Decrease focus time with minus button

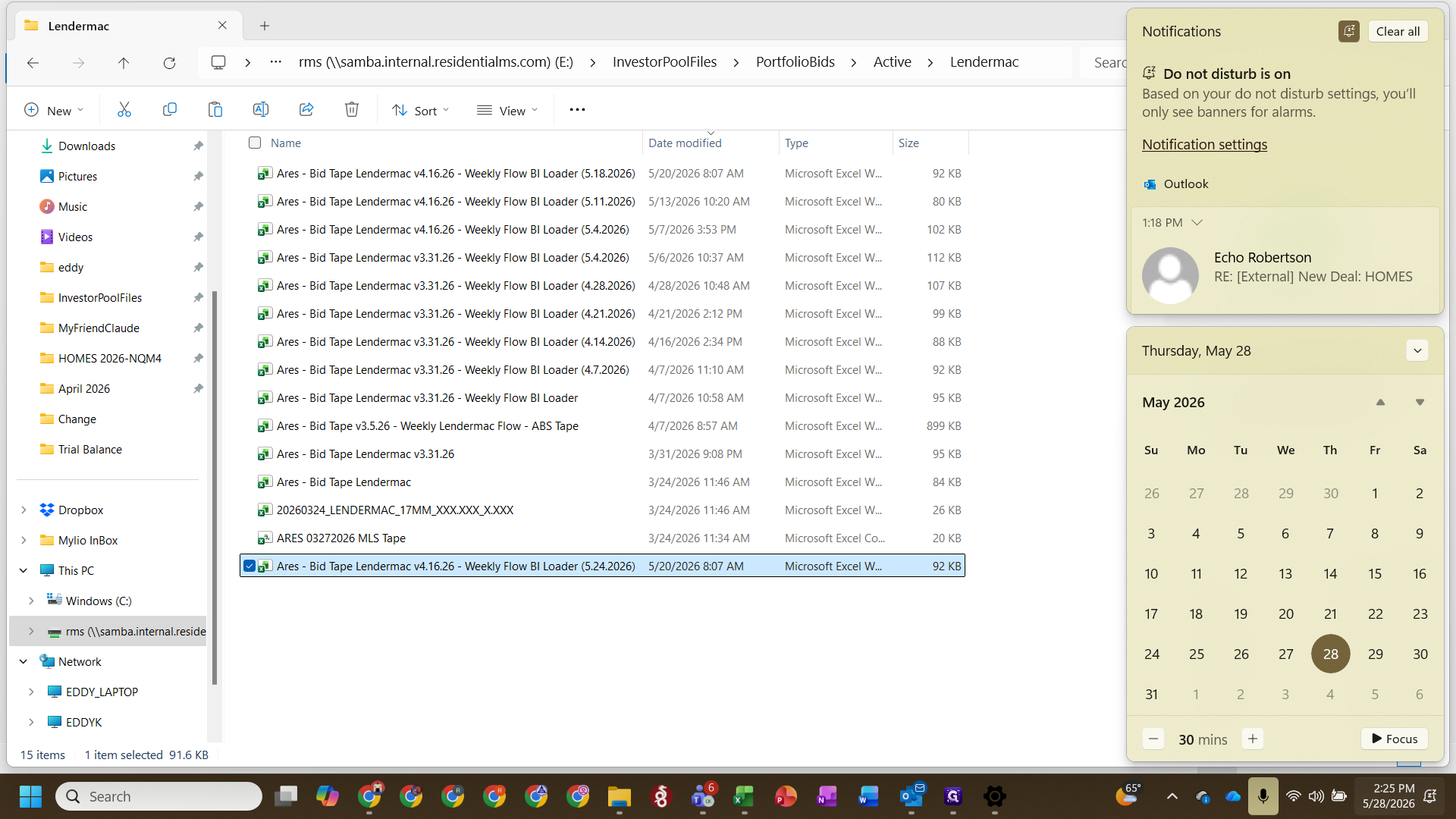(1153, 739)
